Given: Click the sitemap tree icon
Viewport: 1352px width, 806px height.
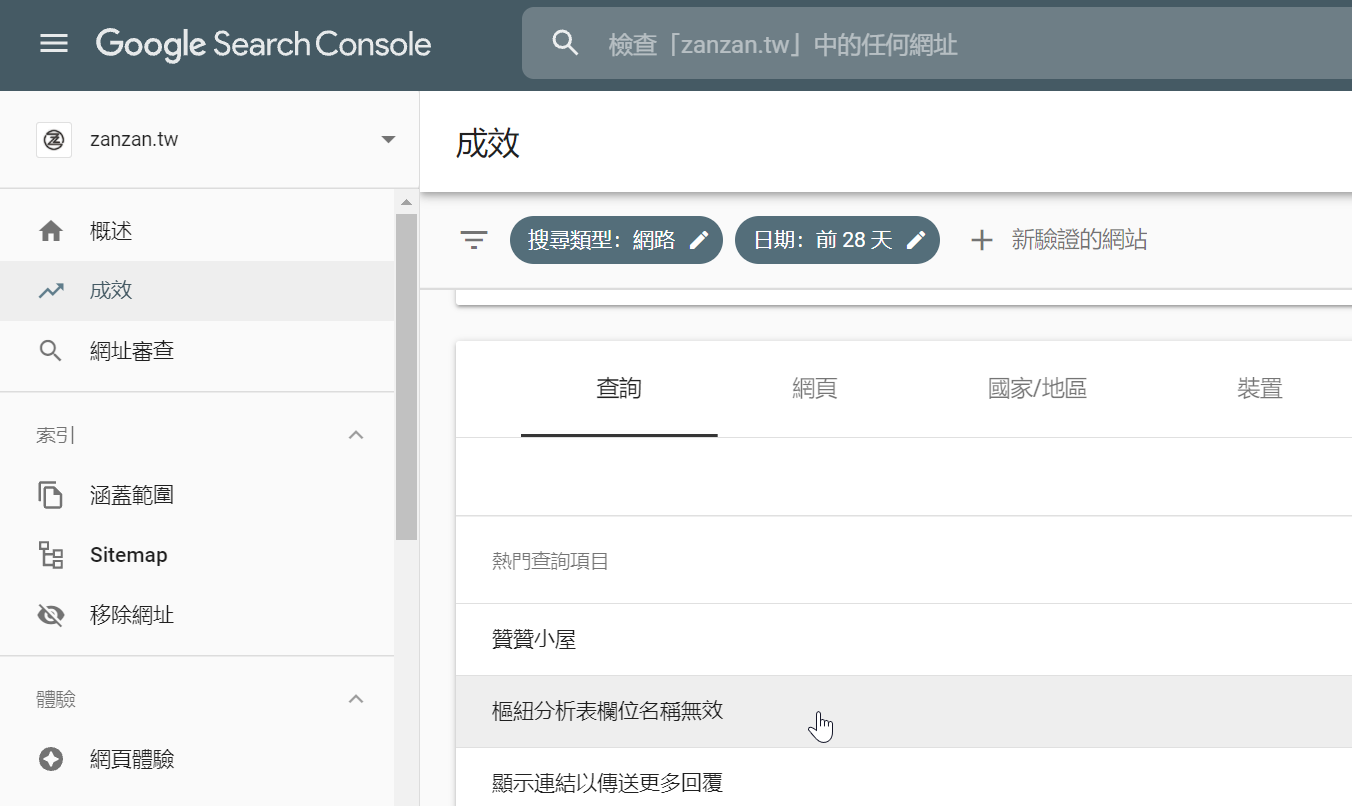Looking at the screenshot, I should 51,555.
